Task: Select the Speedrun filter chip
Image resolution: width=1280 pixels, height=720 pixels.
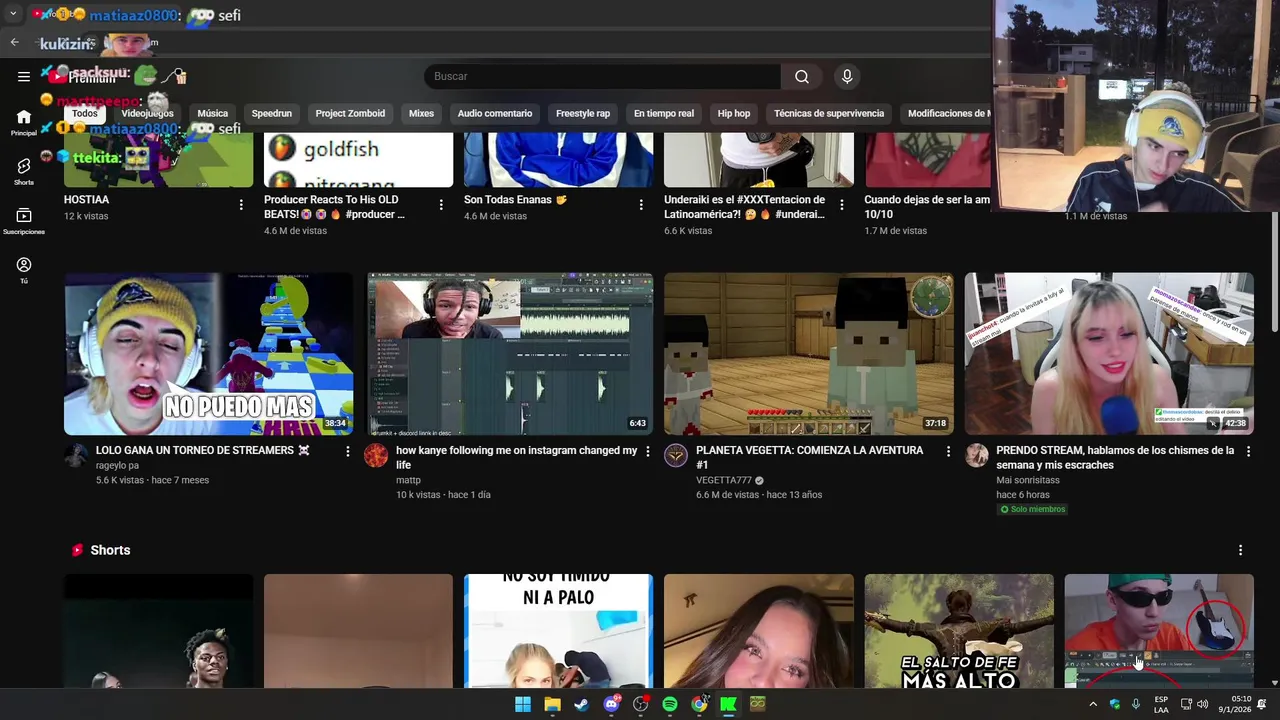Action: tap(271, 114)
